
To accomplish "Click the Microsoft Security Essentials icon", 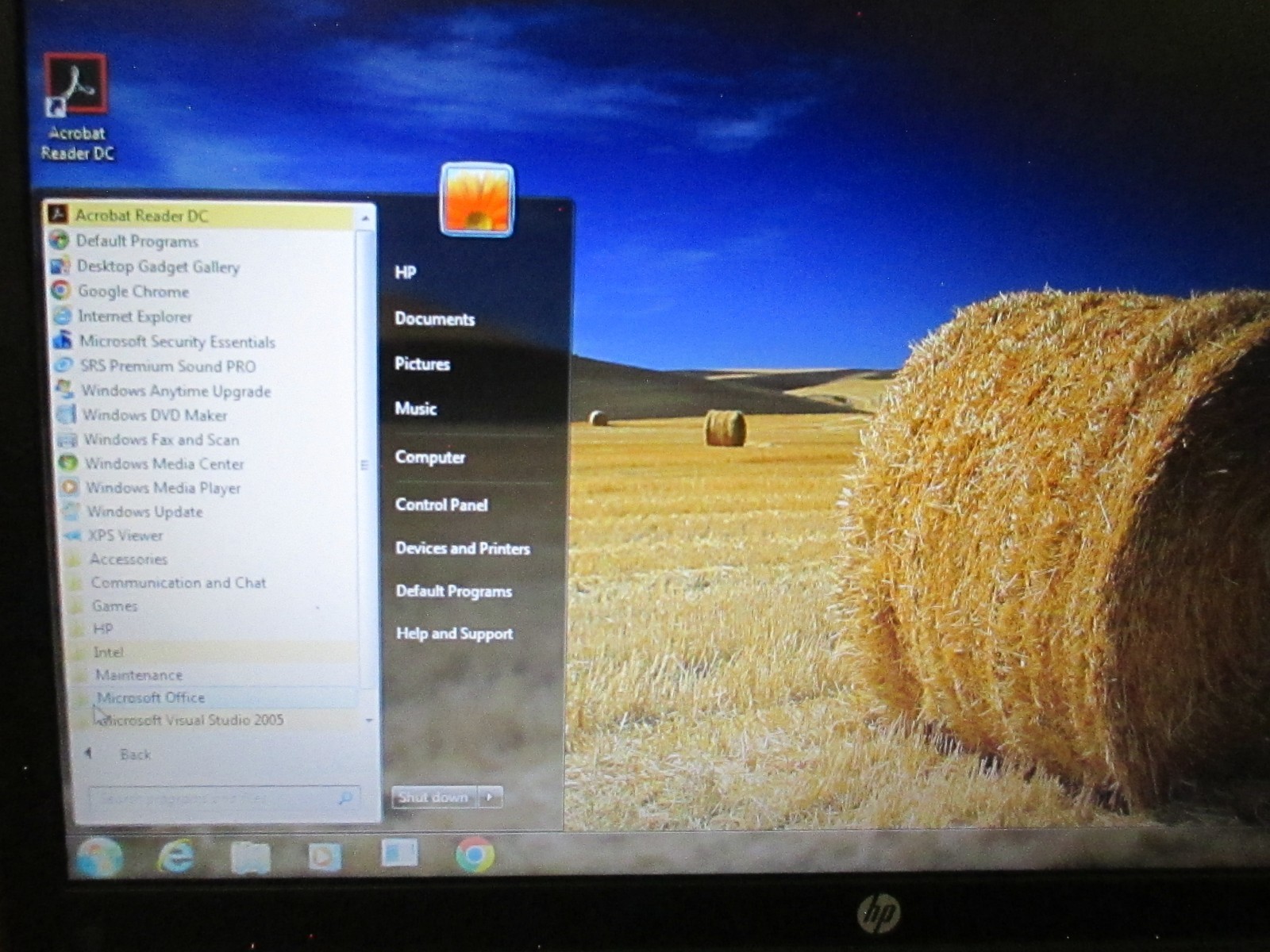I will pos(63,340).
